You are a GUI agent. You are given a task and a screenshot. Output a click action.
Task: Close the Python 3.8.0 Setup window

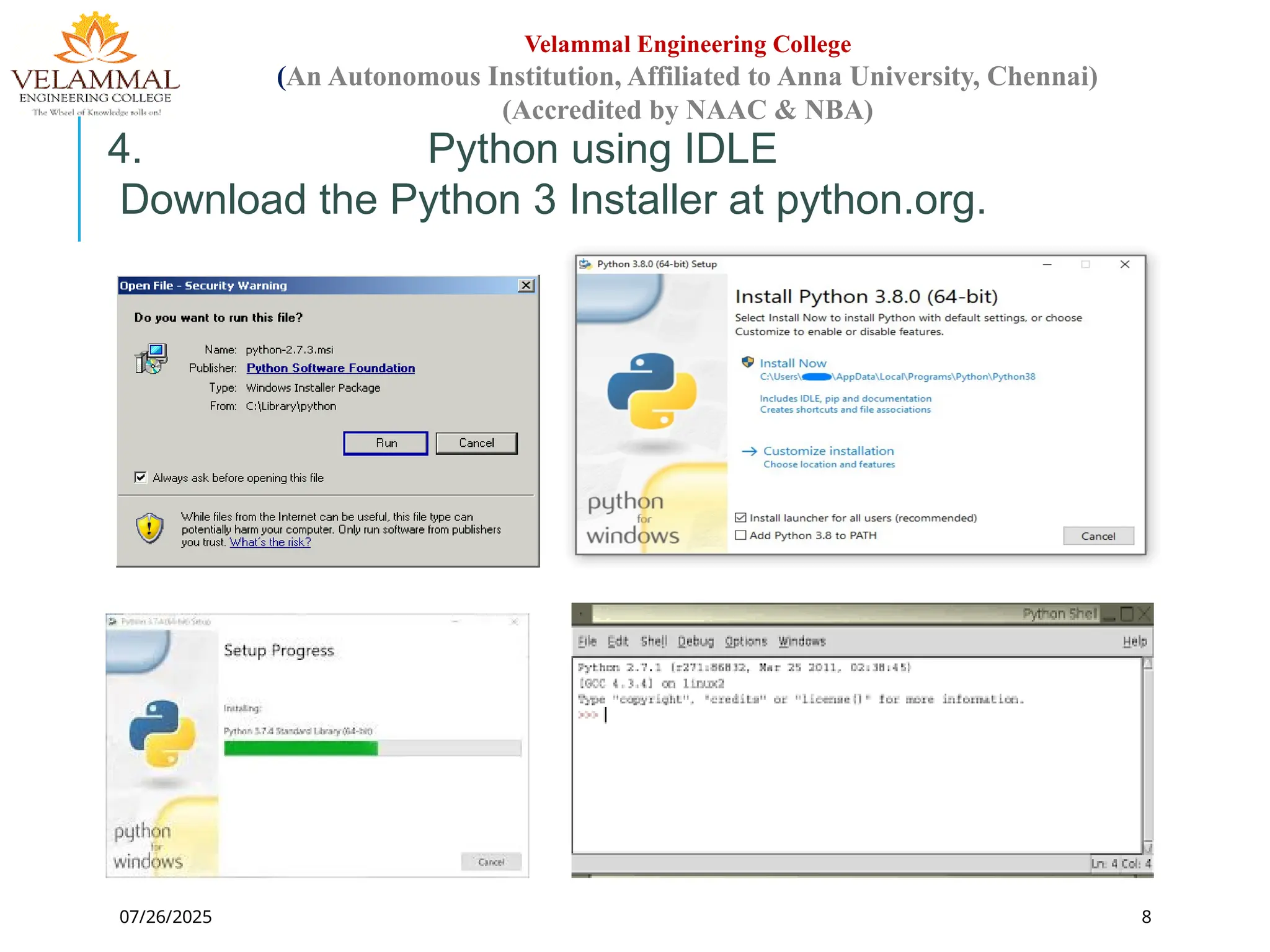click(x=1125, y=265)
